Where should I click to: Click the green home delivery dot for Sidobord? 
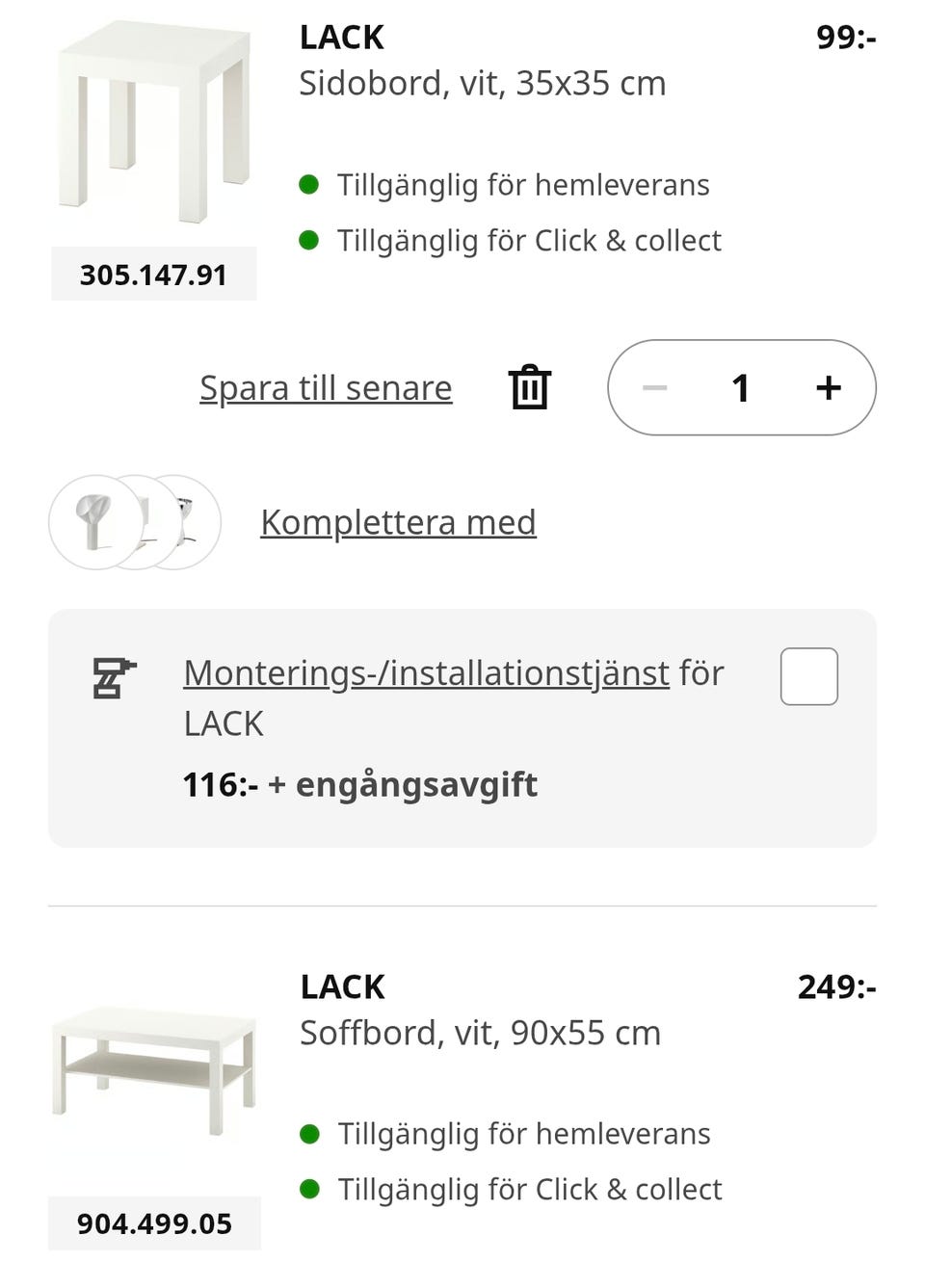(x=309, y=184)
